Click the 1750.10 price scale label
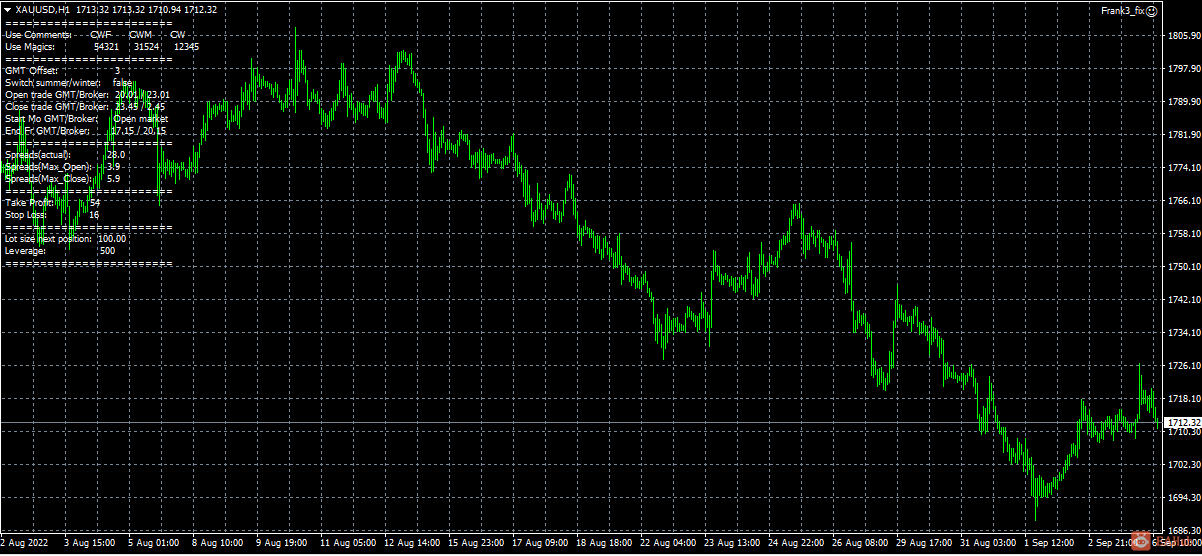Viewport: 1202px width, 556px height. (x=1184, y=267)
